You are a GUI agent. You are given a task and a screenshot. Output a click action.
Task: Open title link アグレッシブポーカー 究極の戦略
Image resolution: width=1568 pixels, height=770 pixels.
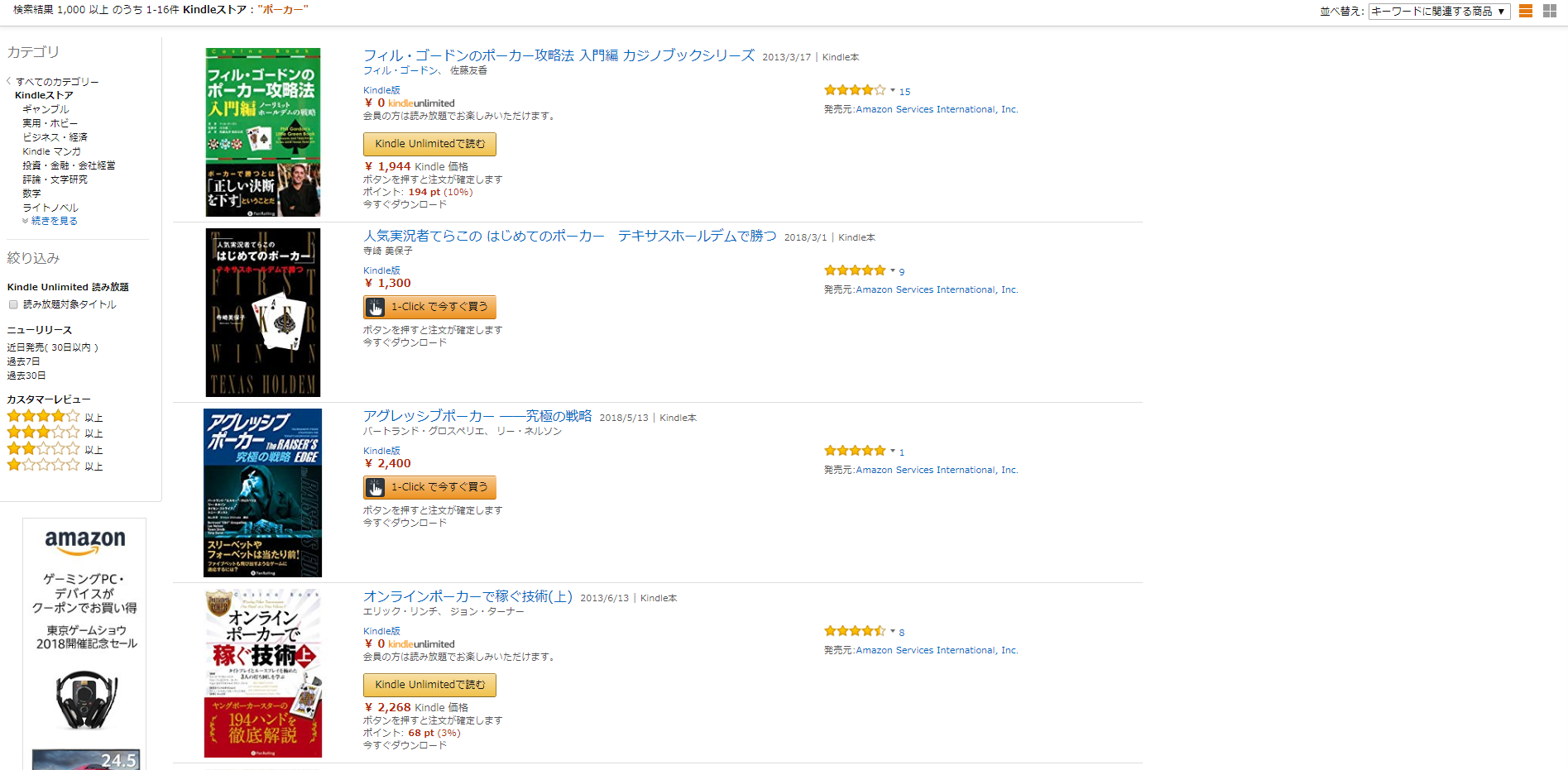tap(477, 416)
